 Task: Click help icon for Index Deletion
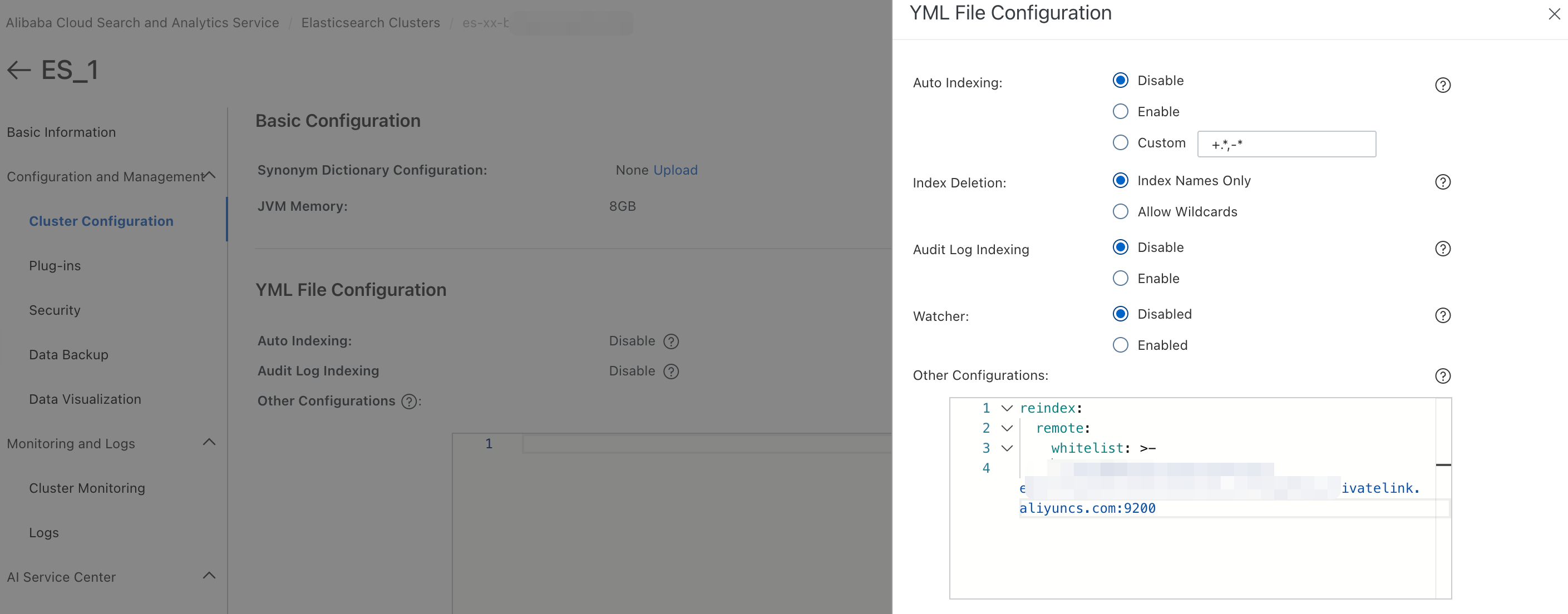(1442, 182)
